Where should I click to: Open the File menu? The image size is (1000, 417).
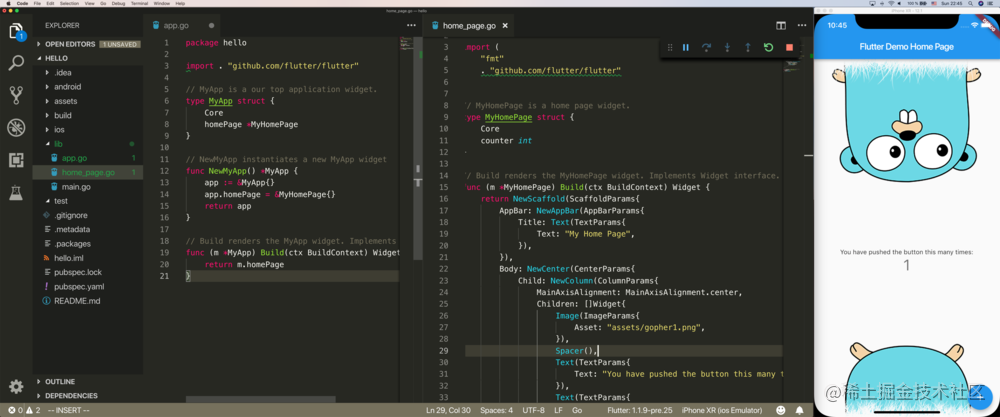[x=38, y=3]
